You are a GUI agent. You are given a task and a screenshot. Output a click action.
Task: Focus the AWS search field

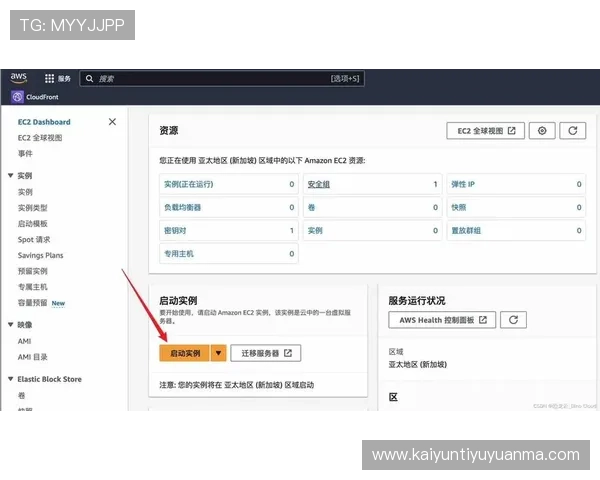coord(222,78)
